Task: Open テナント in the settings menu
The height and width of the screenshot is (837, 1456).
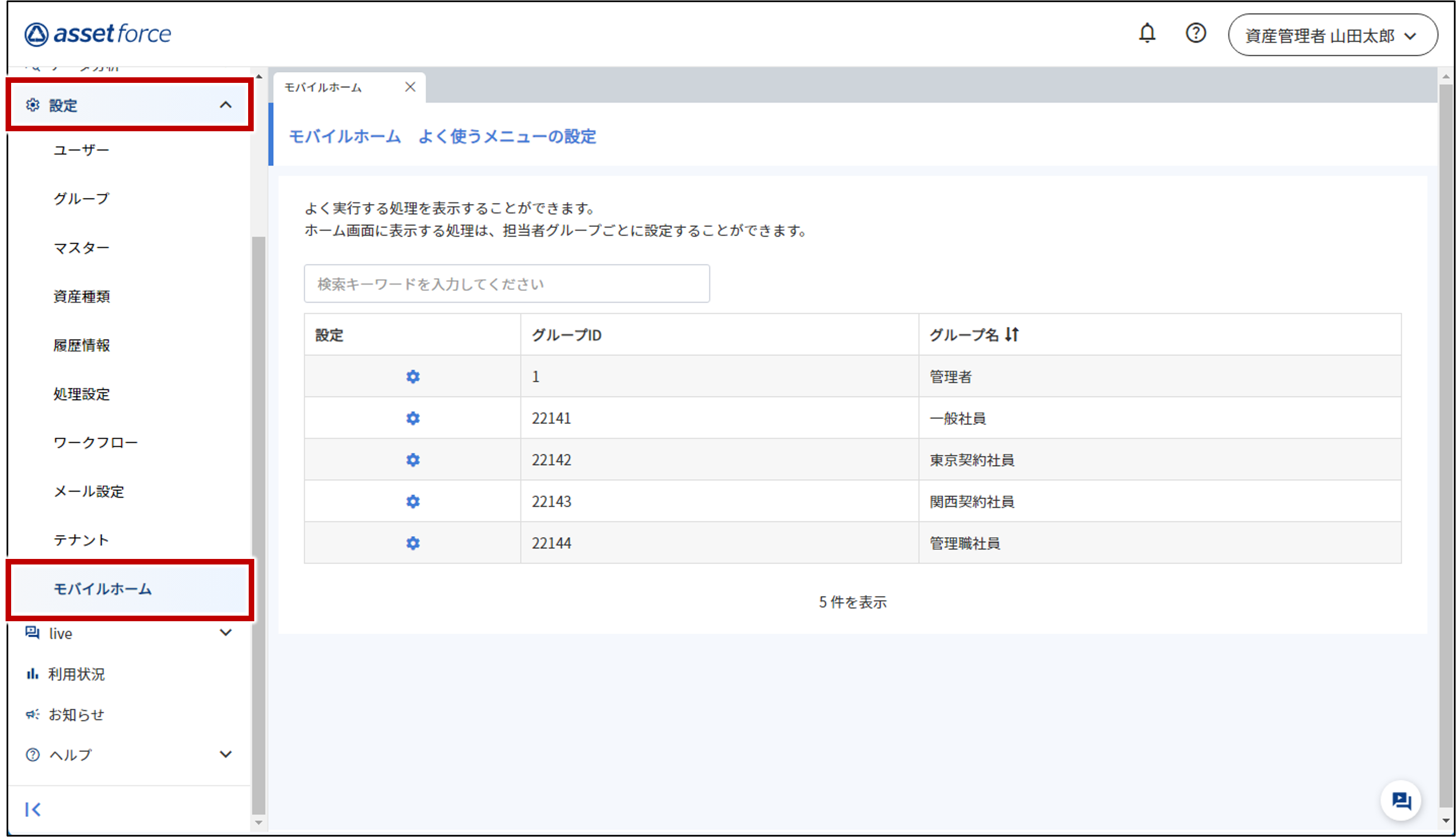Action: pyautogui.click(x=81, y=540)
